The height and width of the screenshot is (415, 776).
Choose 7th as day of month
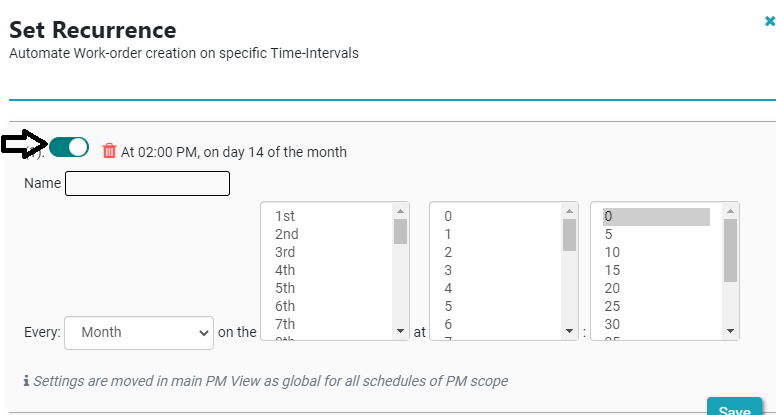(286, 324)
